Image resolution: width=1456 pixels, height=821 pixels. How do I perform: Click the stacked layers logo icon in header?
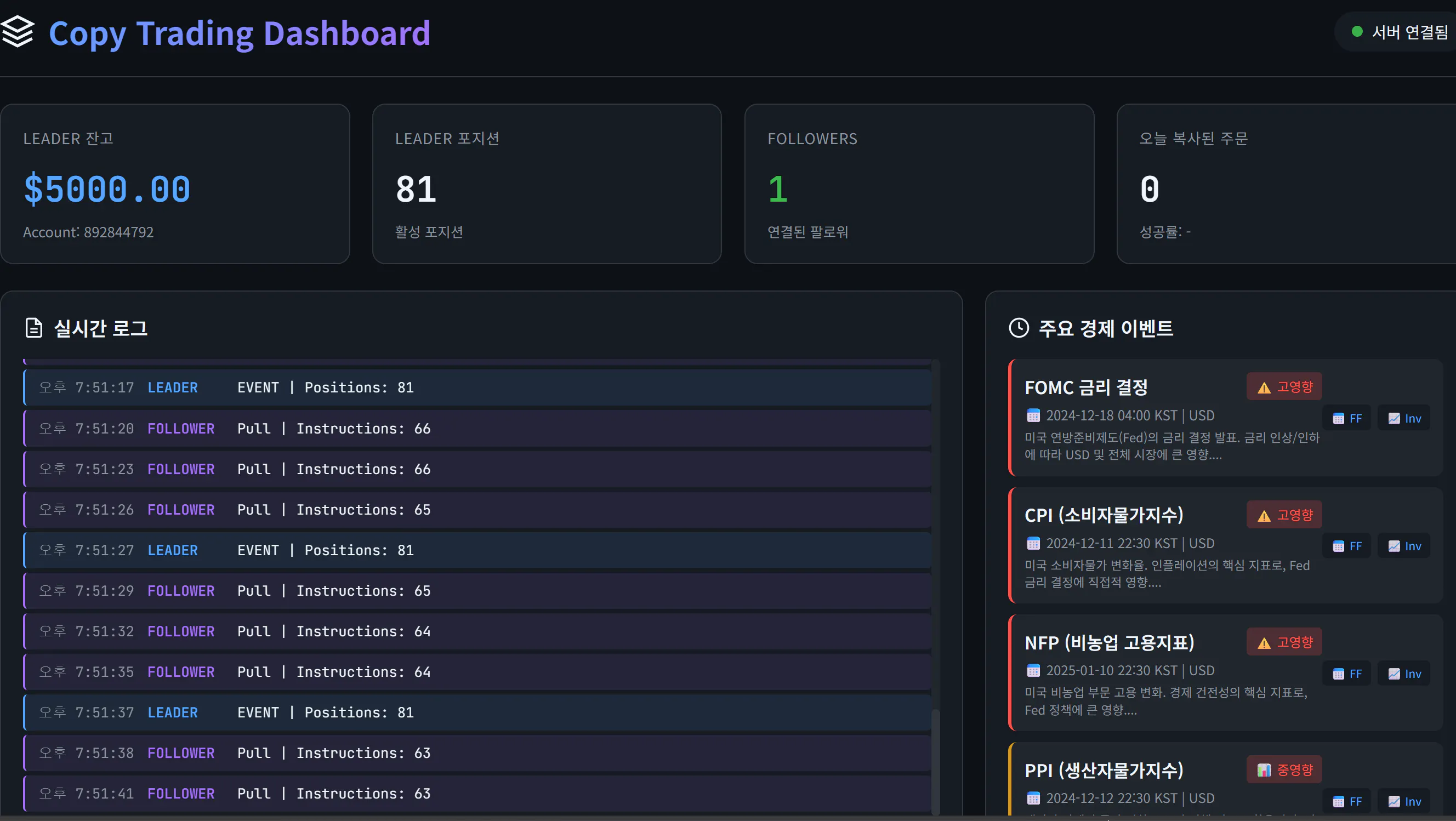pyautogui.click(x=18, y=32)
